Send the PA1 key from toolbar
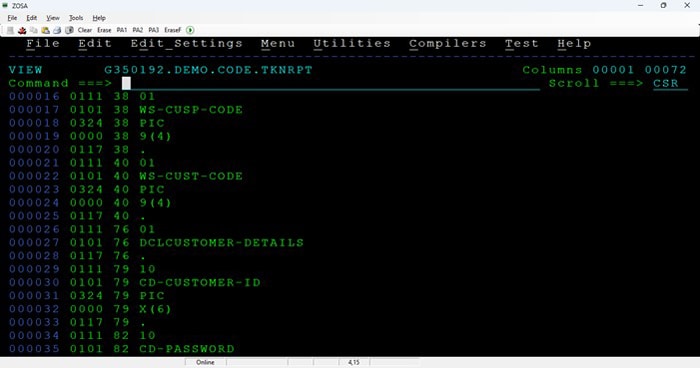Viewport: 700px width, 368px height. coord(122,30)
